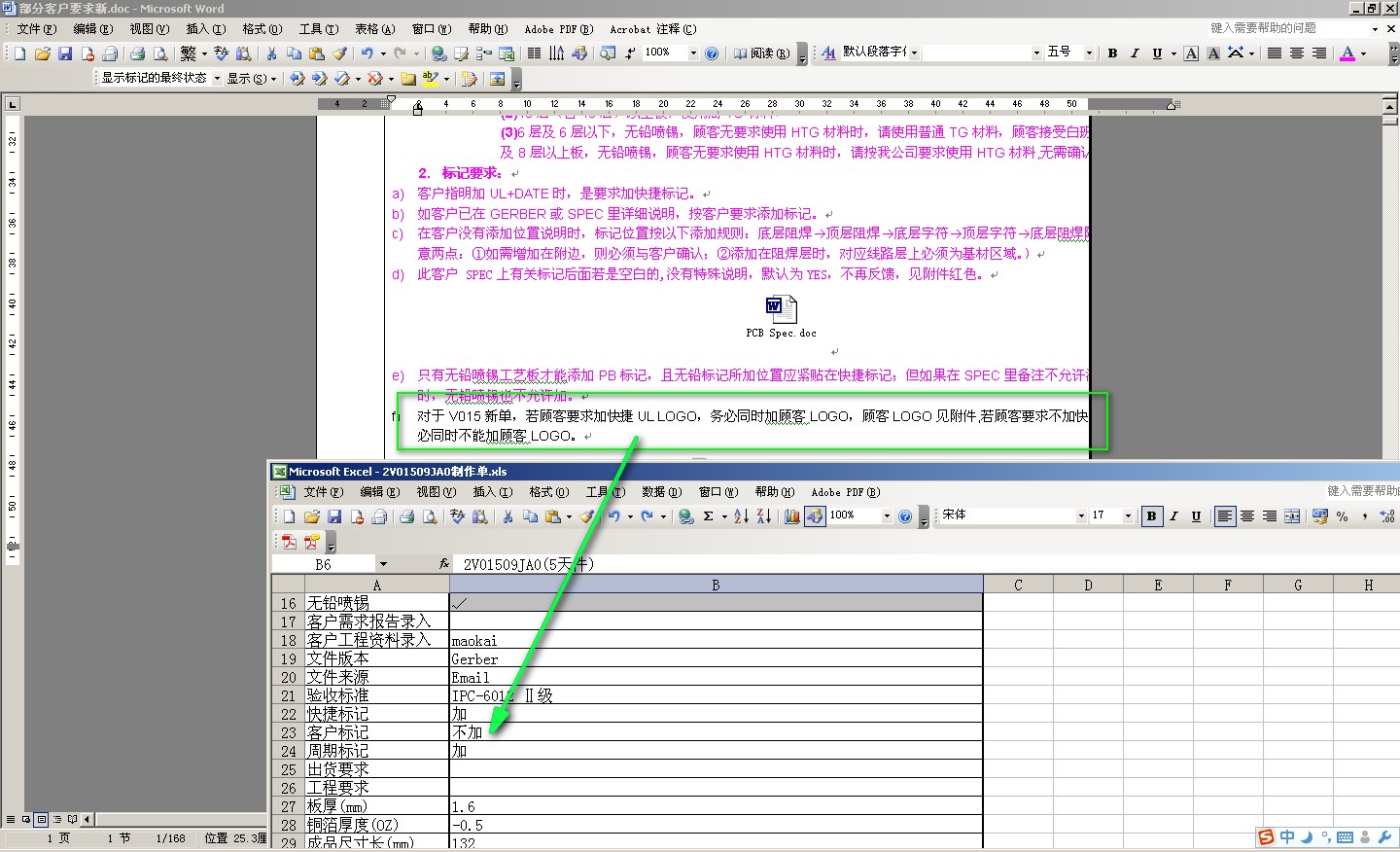Image resolution: width=1400 pixels, height=852 pixels.
Task: Click Merge and Center icon in Excel
Action: click(1292, 516)
